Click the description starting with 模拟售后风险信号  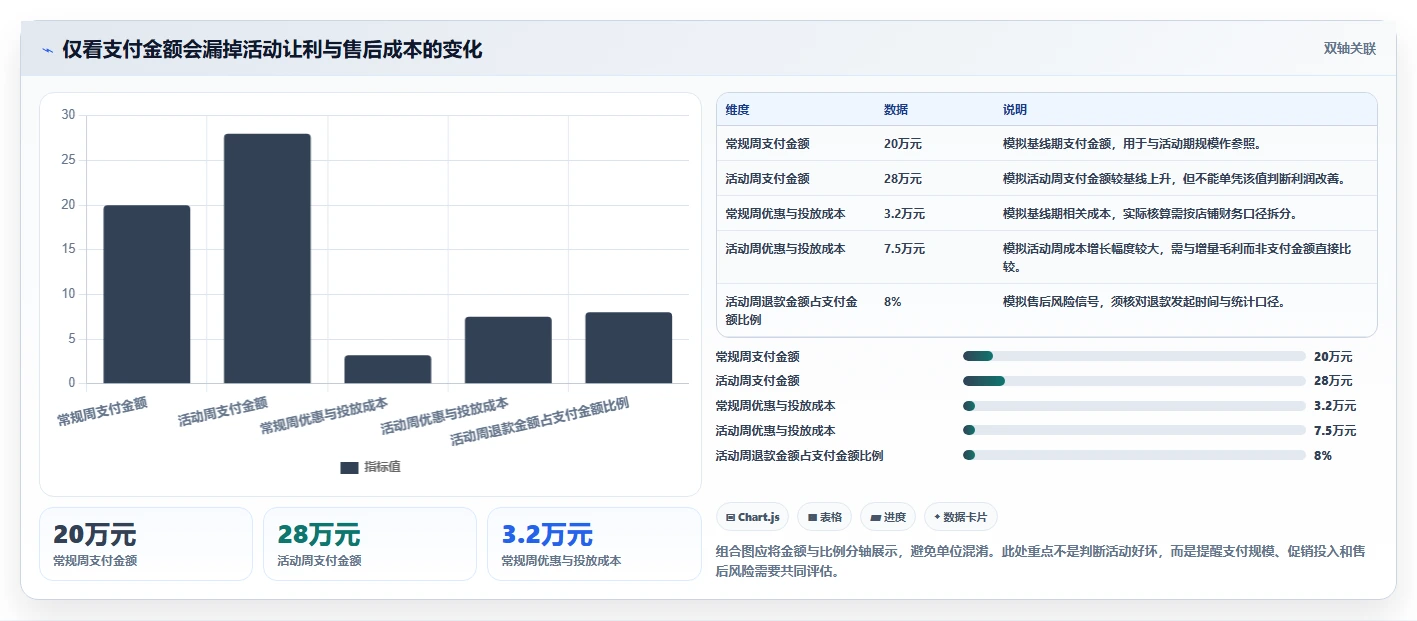point(1144,302)
